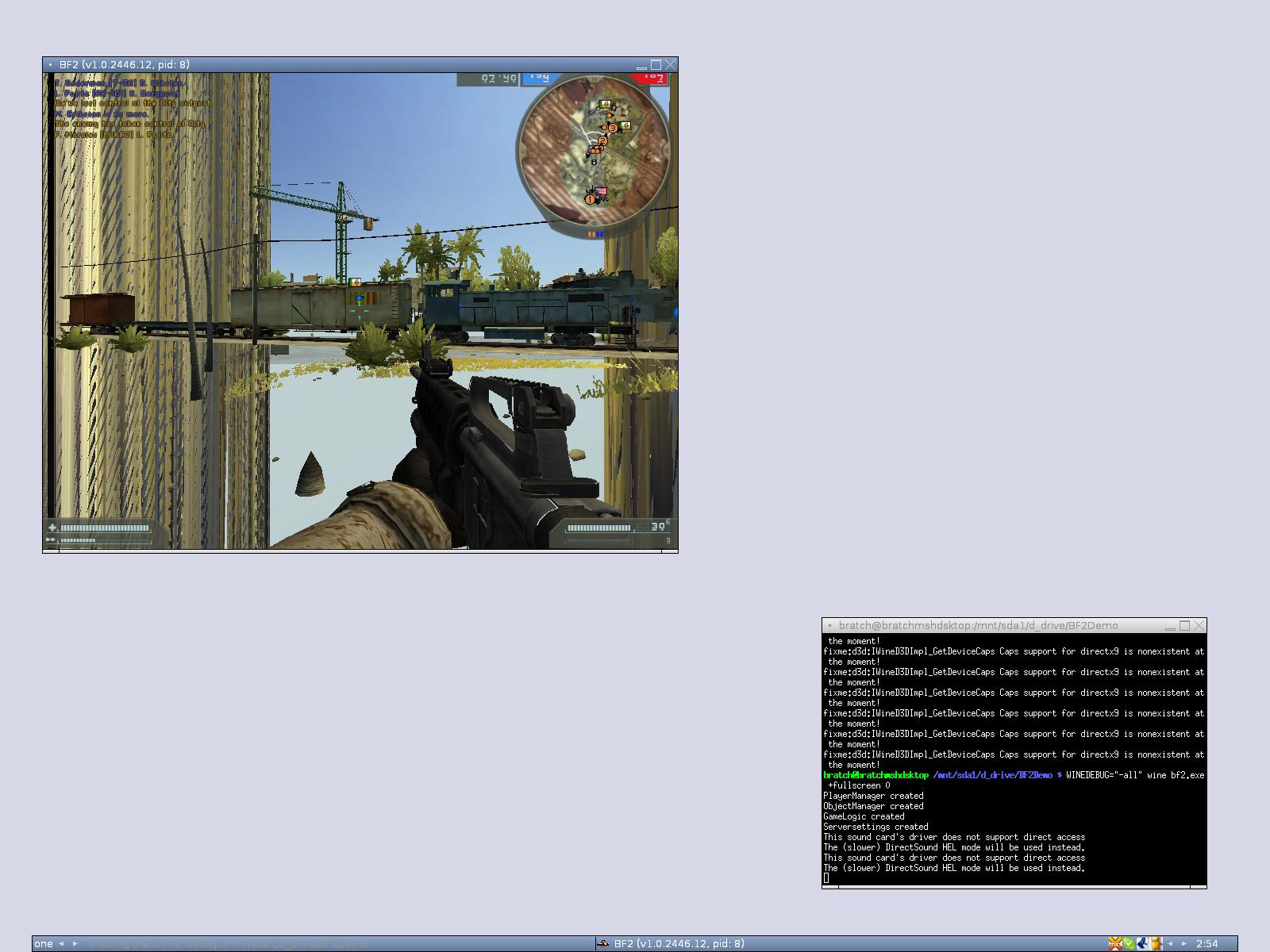Click the green shell prompt username in terminal
1270x952 pixels.
[876, 775]
